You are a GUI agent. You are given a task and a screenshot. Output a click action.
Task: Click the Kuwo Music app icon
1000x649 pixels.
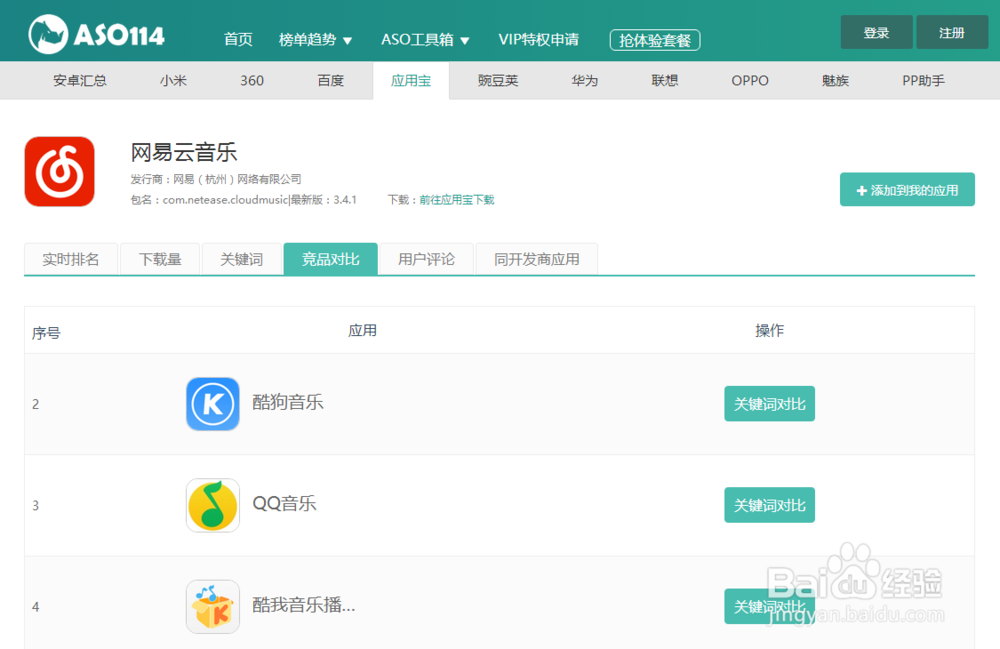[x=213, y=606]
